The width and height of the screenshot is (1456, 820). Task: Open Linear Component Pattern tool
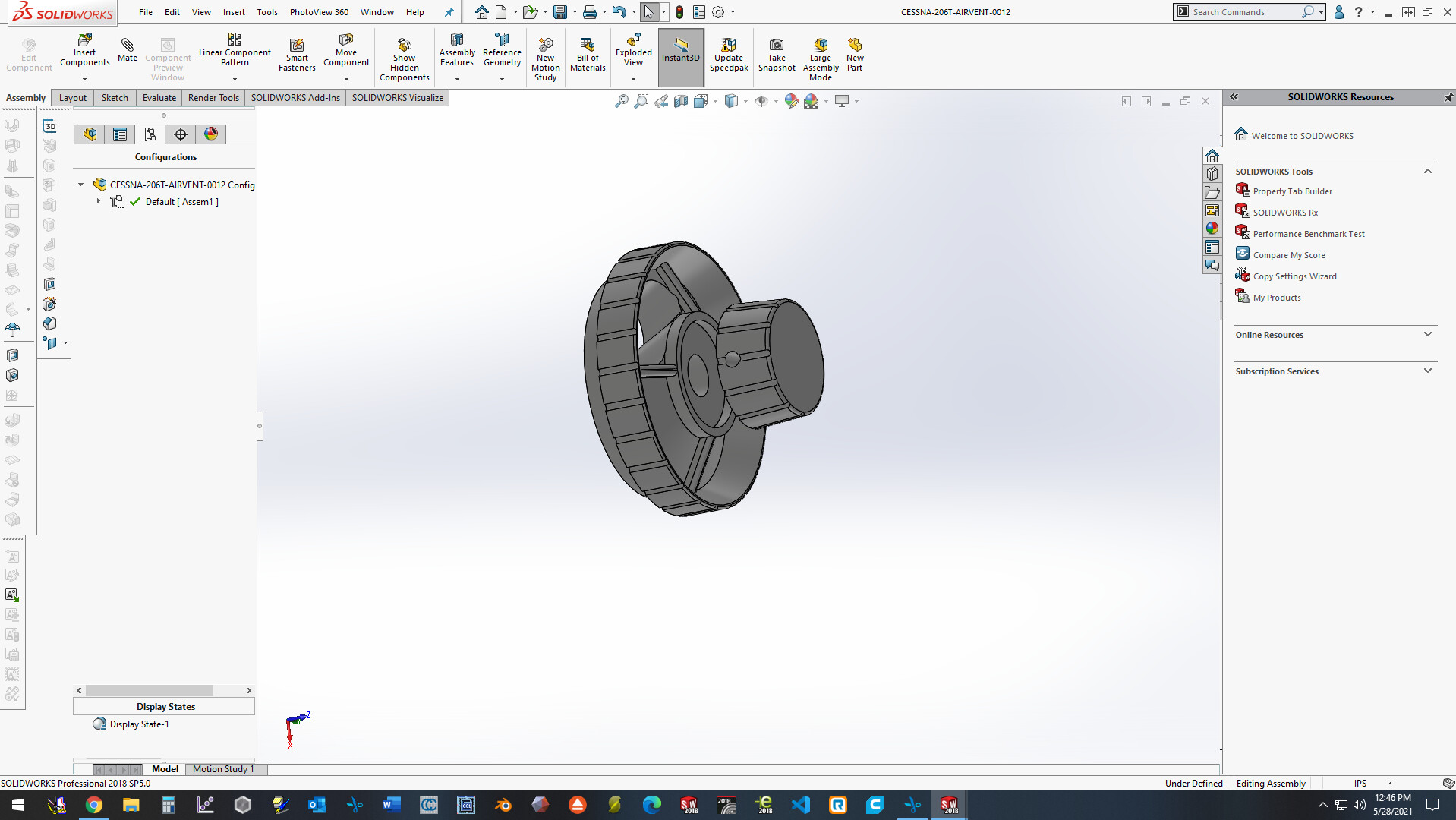tap(235, 51)
